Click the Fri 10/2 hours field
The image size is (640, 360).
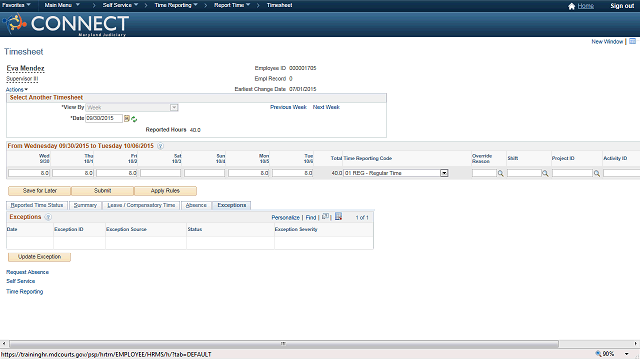116,173
